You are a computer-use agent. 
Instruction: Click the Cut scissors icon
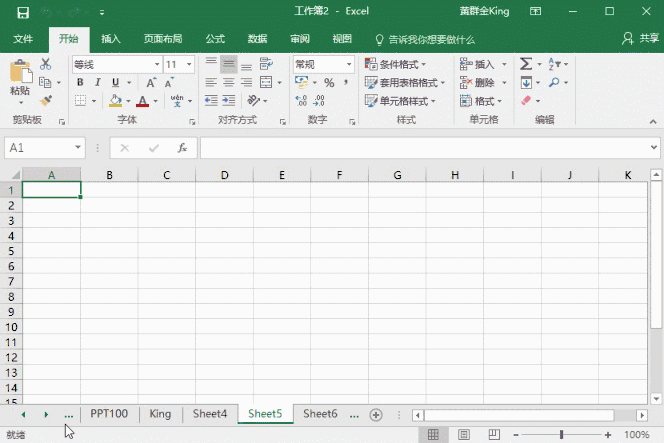click(x=45, y=64)
